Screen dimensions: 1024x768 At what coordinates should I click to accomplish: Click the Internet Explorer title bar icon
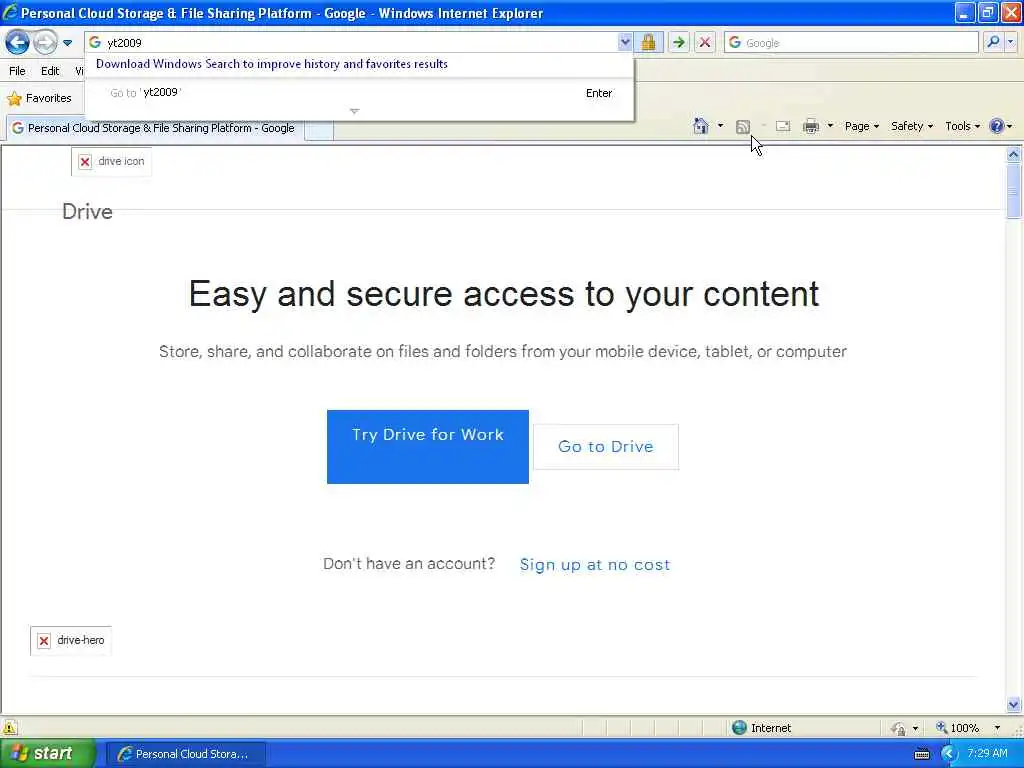tap(10, 12)
